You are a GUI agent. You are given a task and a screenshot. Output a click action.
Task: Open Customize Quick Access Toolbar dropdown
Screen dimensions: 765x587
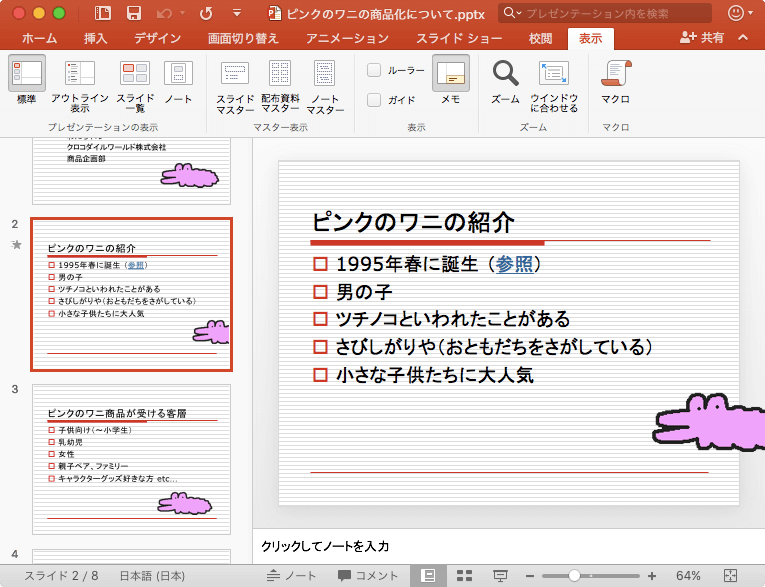click(237, 13)
